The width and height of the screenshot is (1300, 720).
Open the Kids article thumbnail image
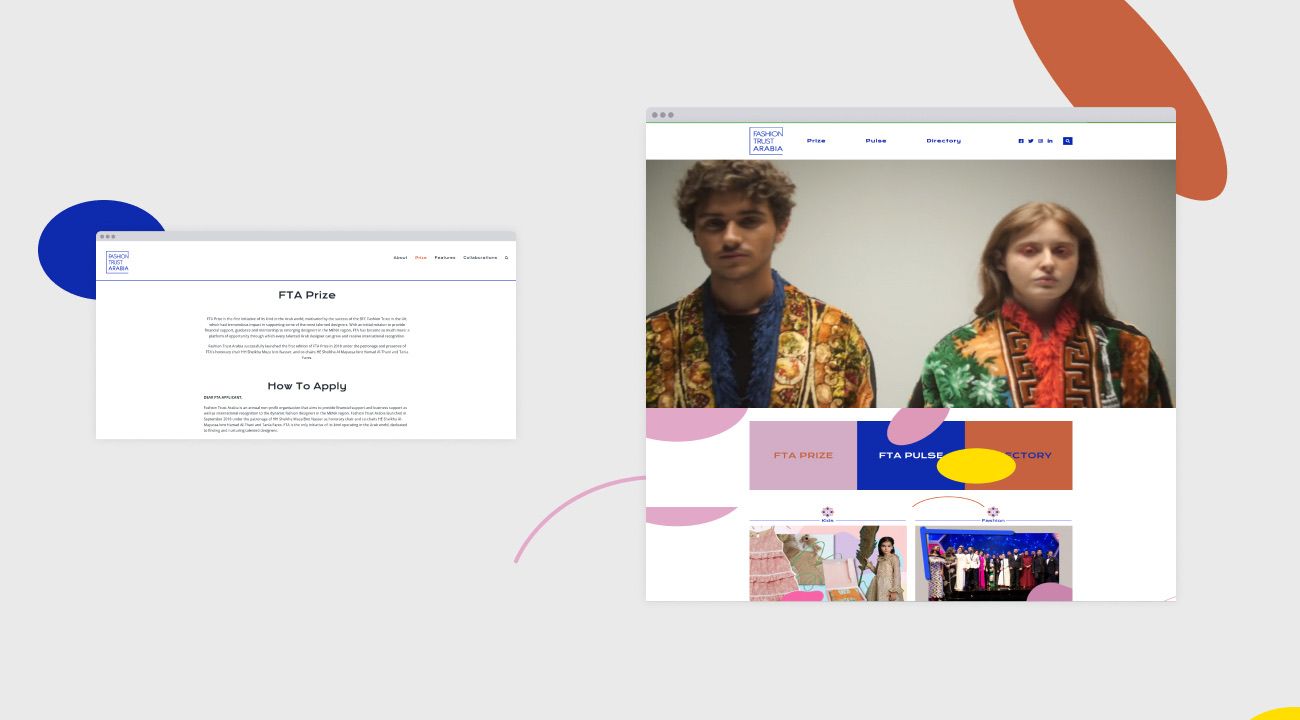[x=828, y=563]
